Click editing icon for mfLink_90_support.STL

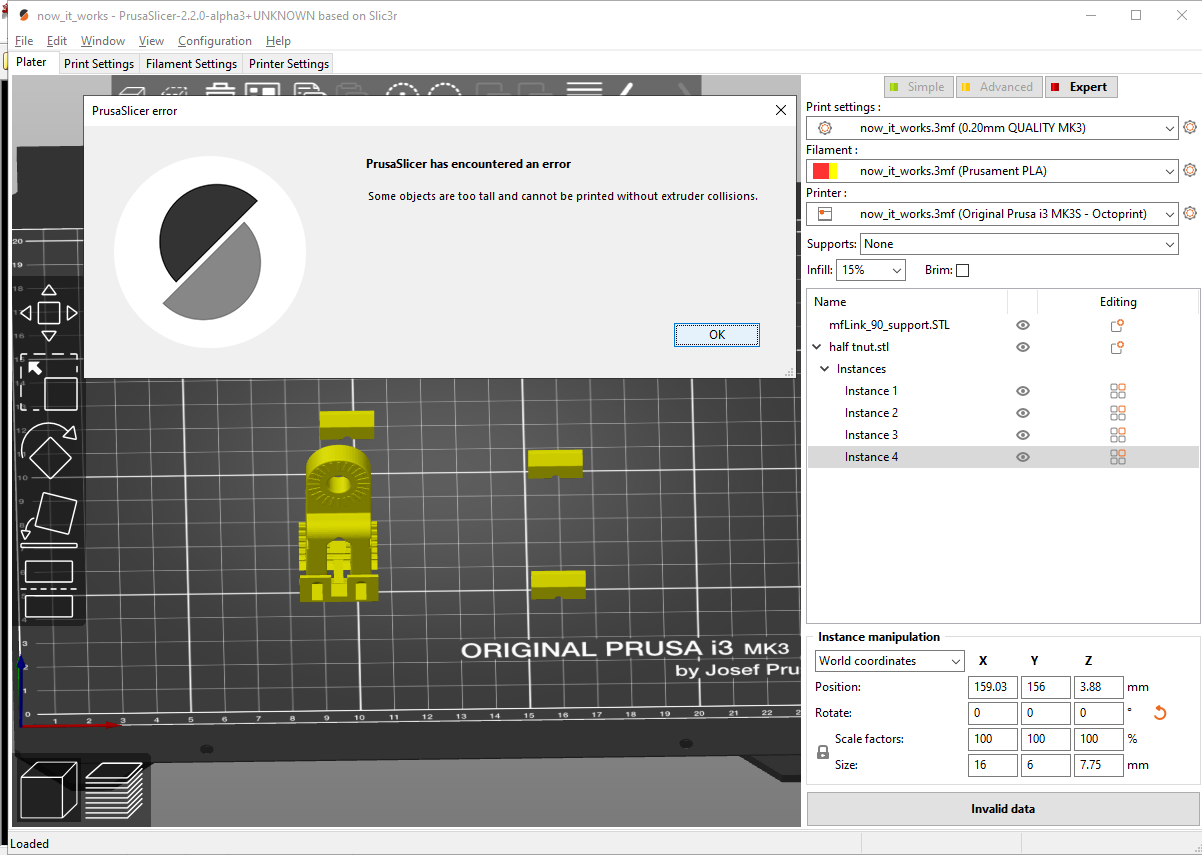coord(1117,325)
